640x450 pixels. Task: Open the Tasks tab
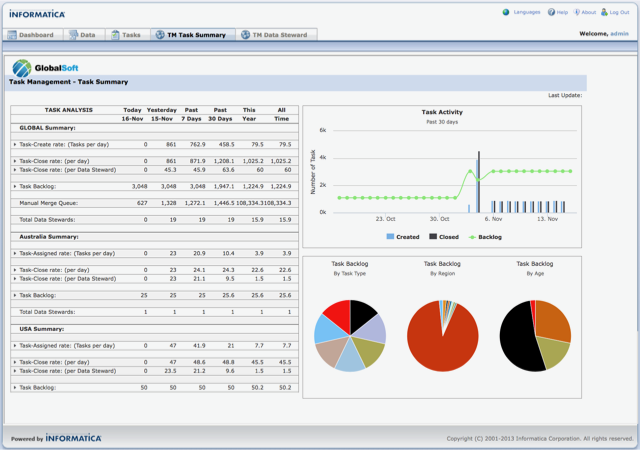click(x=128, y=35)
